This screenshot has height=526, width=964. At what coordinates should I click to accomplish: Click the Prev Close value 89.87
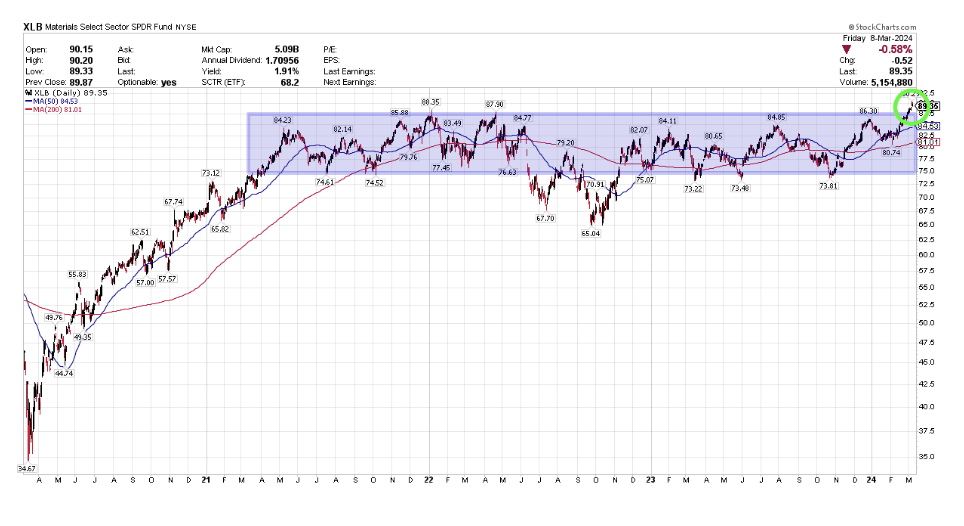(x=81, y=82)
